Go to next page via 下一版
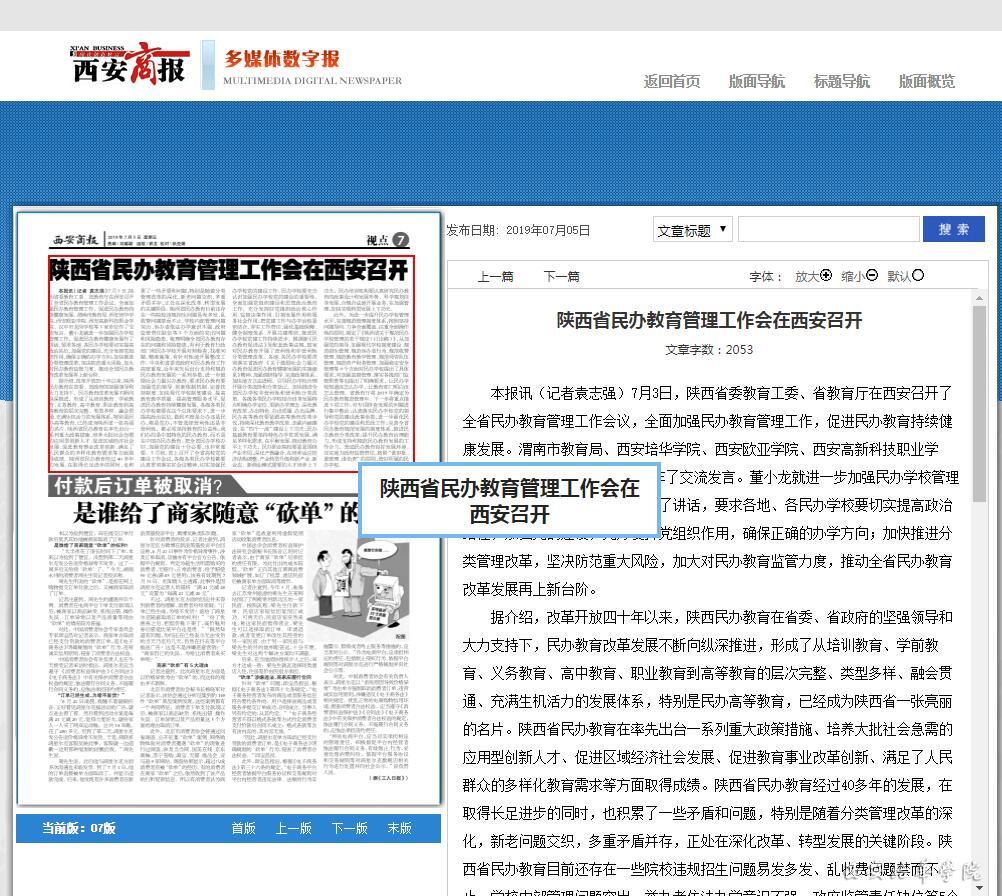This screenshot has width=1002, height=896. coord(350,828)
